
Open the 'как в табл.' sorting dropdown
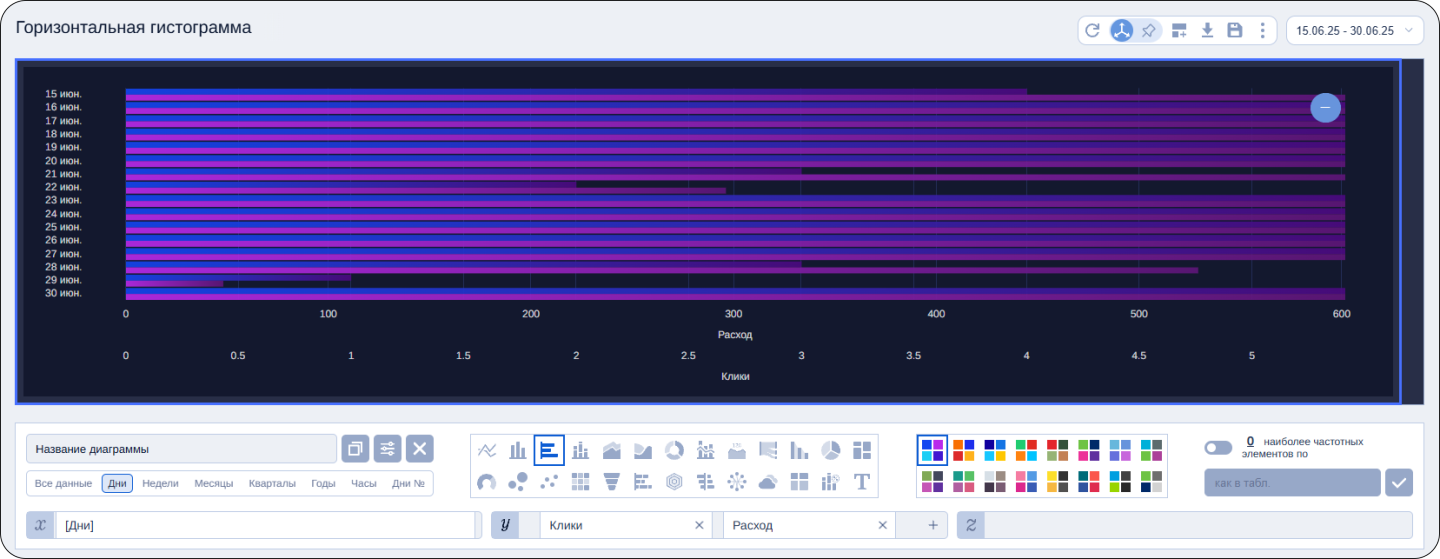click(1291, 483)
